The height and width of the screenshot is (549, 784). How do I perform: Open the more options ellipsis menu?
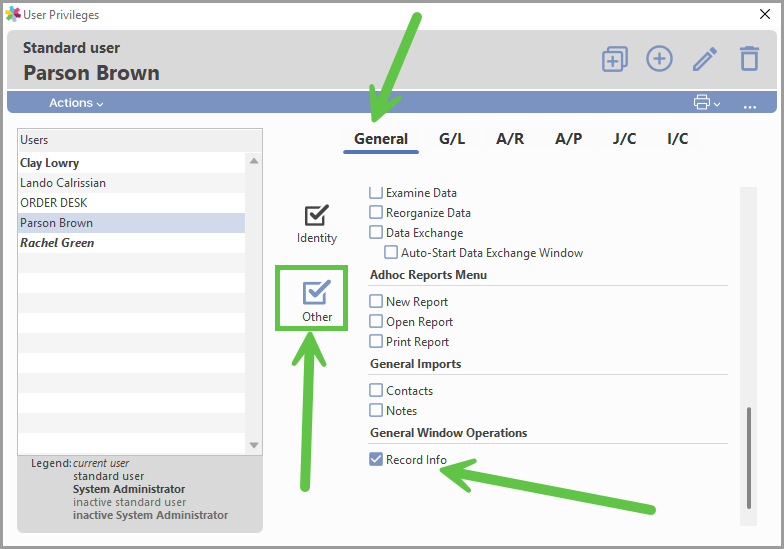(750, 106)
